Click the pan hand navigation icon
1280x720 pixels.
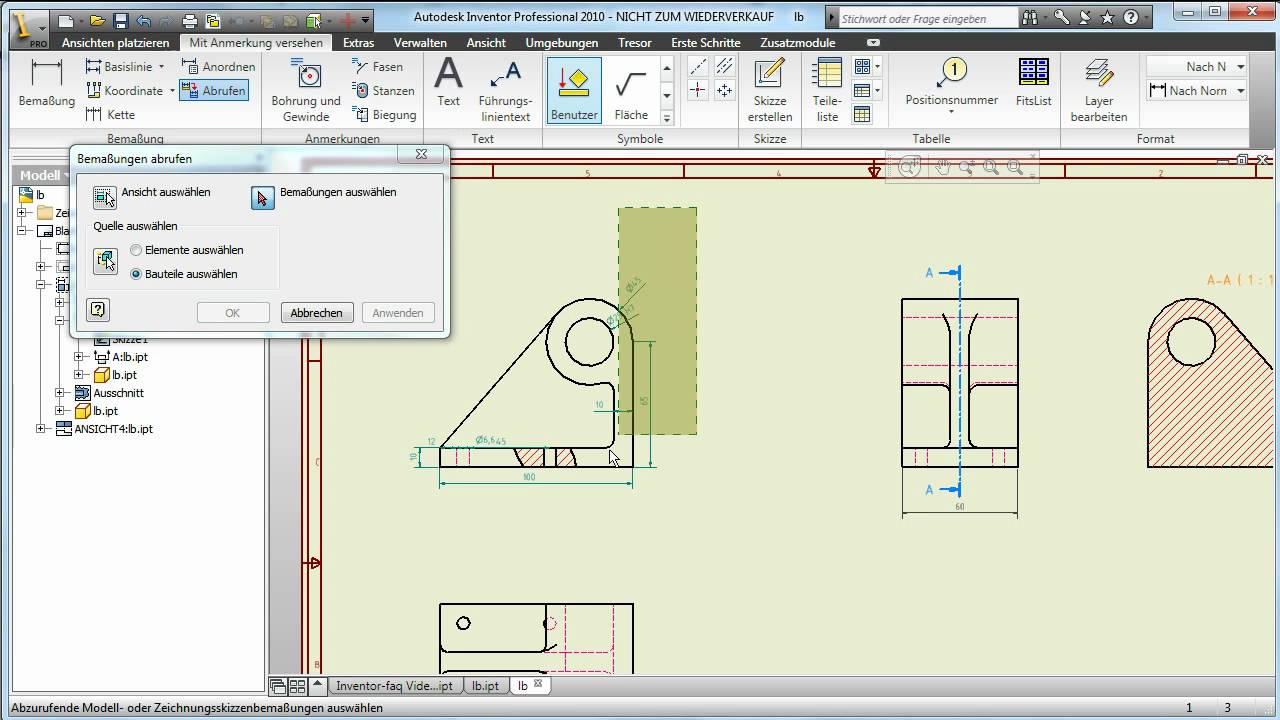(941, 168)
